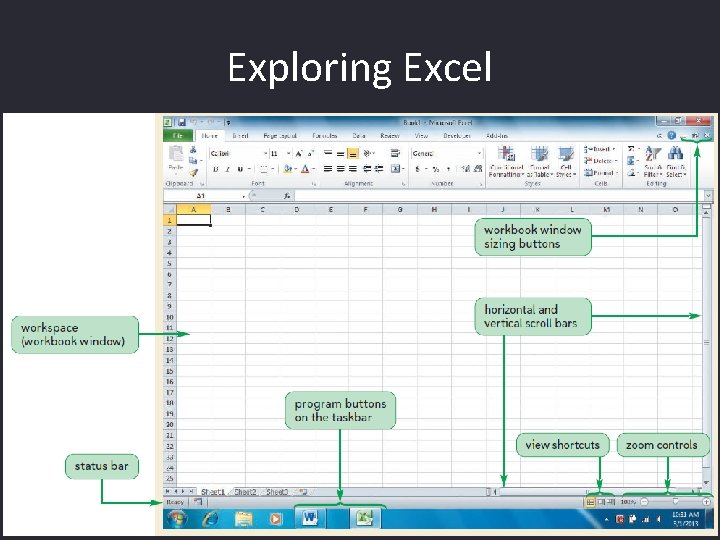Screen dimensions: 720x540
Task: Click the Fill Color bucket swatch
Action: point(288,169)
